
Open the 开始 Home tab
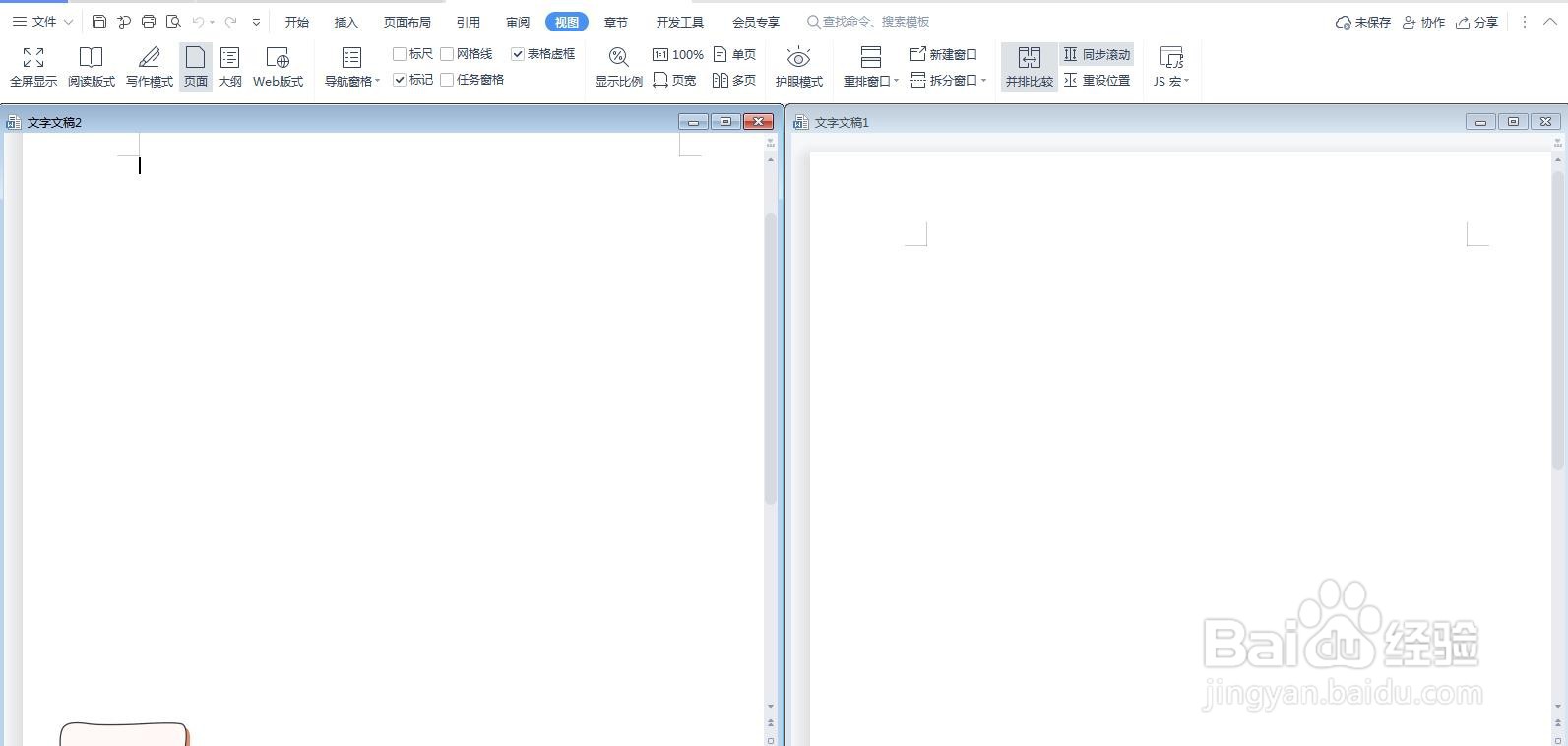click(297, 22)
